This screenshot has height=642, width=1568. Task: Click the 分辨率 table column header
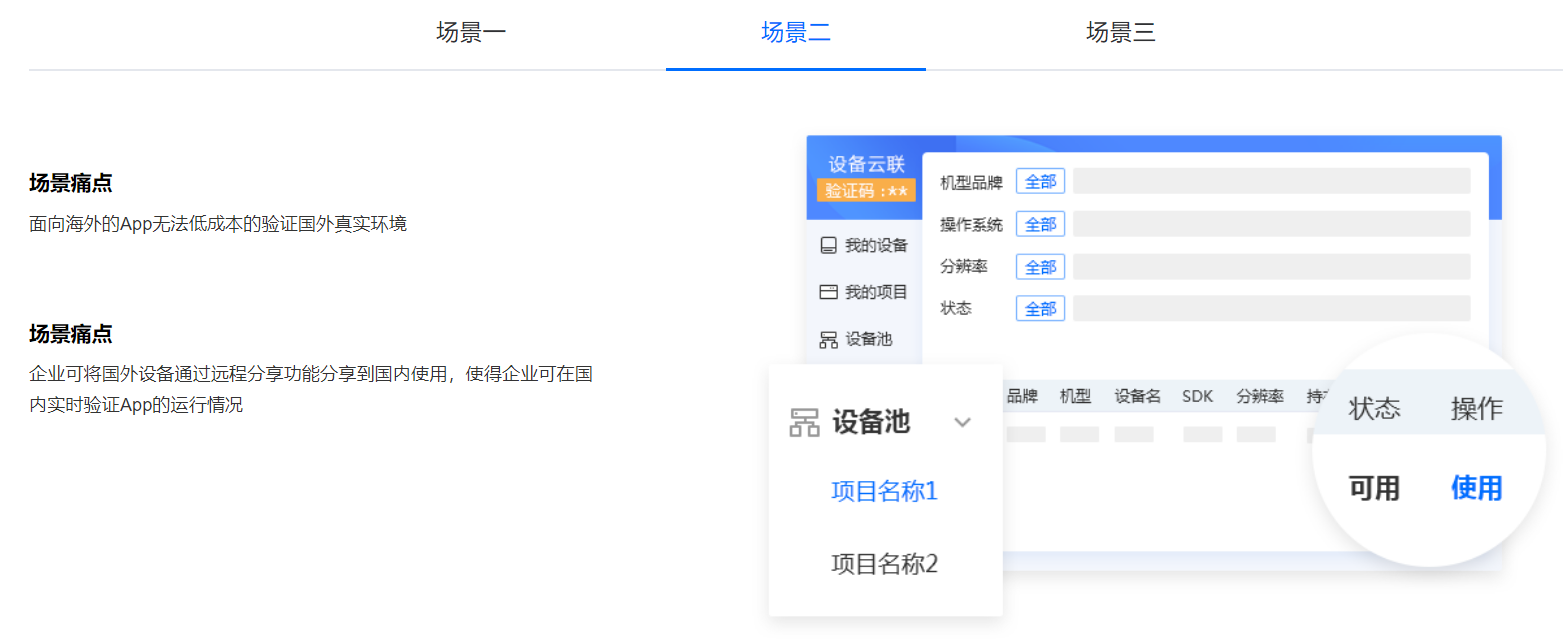1260,396
